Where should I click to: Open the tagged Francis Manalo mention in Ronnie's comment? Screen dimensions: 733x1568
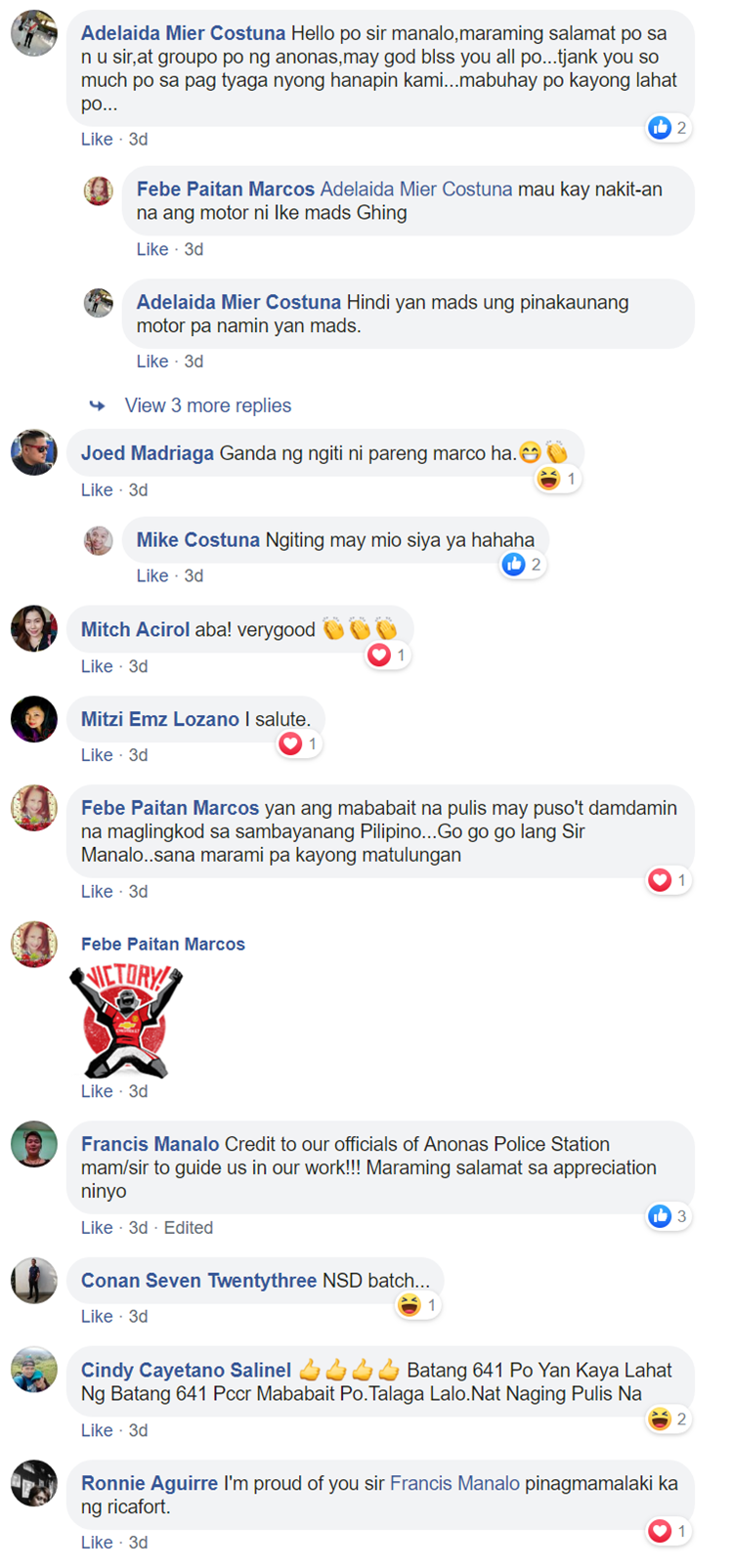tap(454, 1483)
